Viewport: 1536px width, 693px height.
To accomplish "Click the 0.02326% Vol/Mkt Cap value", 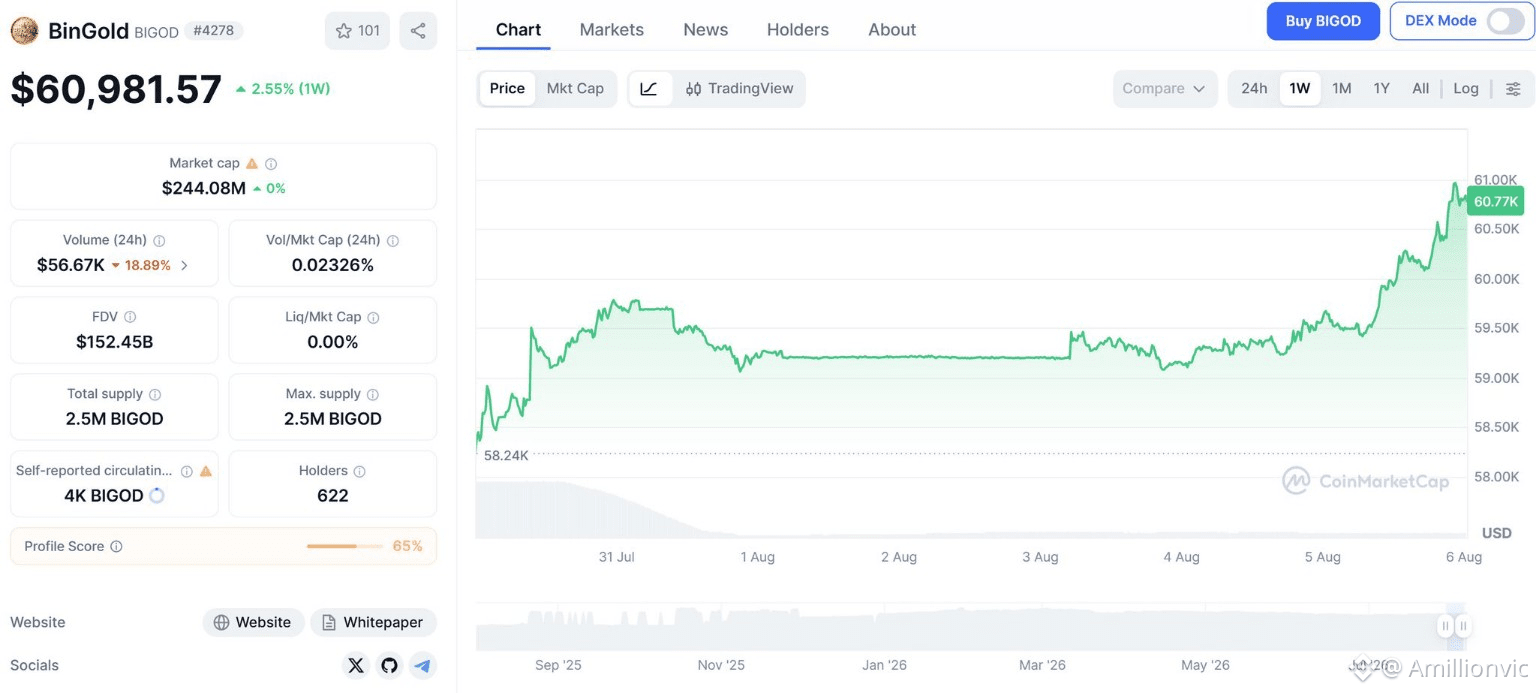I will click(333, 265).
